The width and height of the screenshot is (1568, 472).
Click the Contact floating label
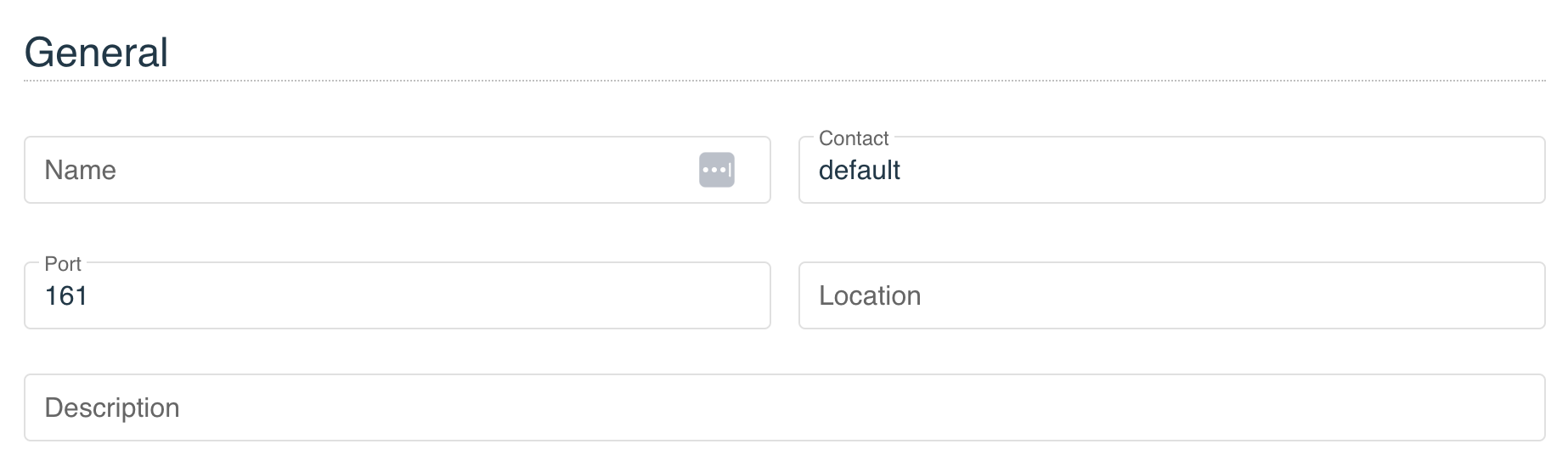[x=854, y=138]
